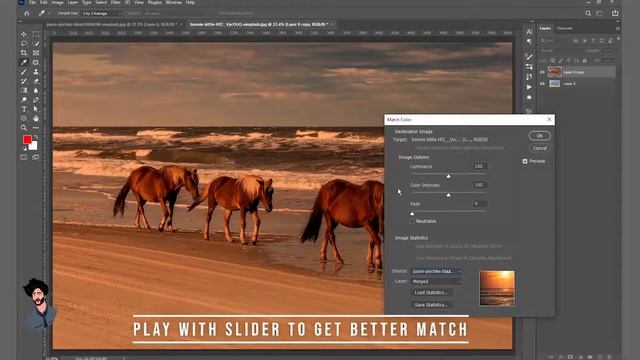Select the Gradient tool
640x360 pixels.
pyautogui.click(x=24, y=91)
